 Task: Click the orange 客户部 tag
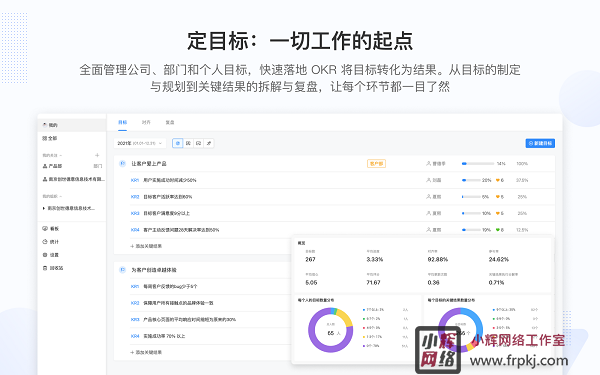(376, 164)
